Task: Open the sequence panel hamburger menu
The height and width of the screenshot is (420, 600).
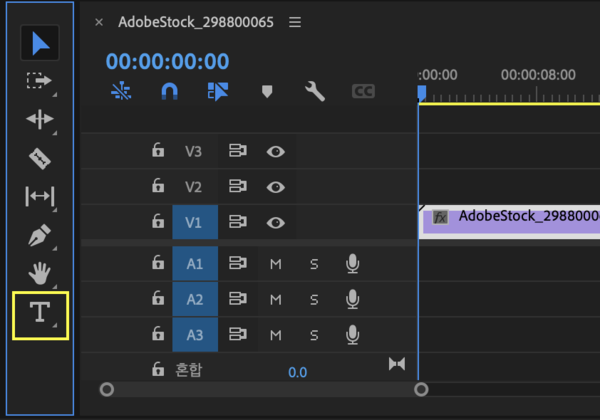Action: coord(294,21)
